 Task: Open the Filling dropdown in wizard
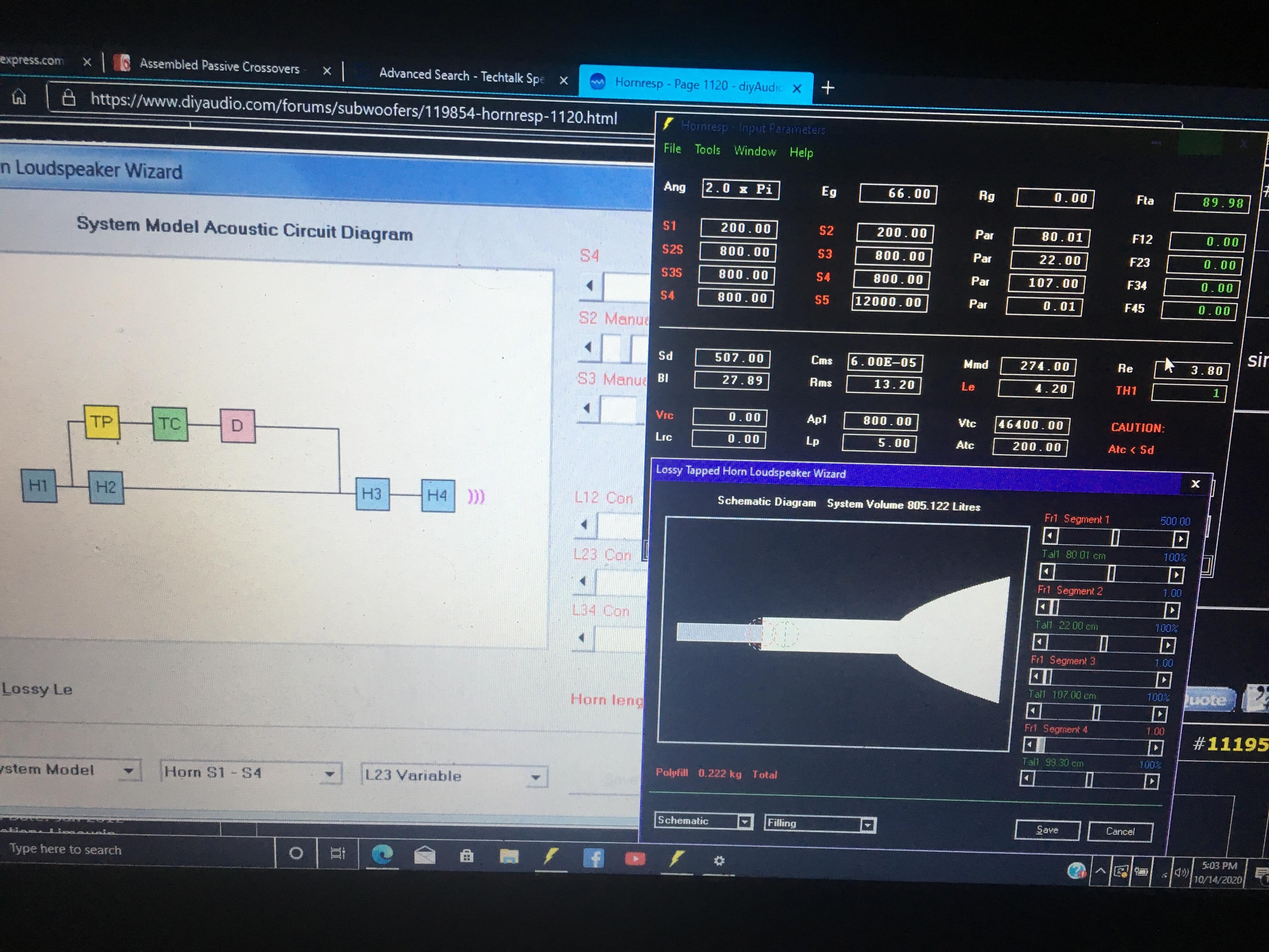click(x=867, y=825)
